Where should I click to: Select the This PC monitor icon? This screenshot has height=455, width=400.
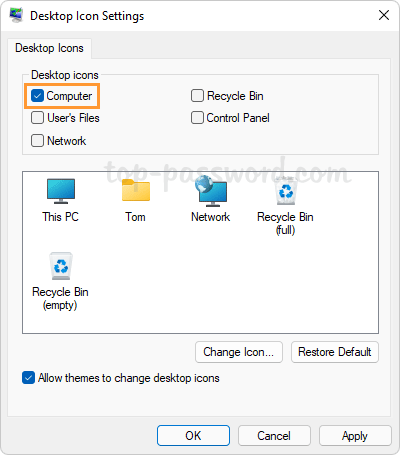coord(61,191)
